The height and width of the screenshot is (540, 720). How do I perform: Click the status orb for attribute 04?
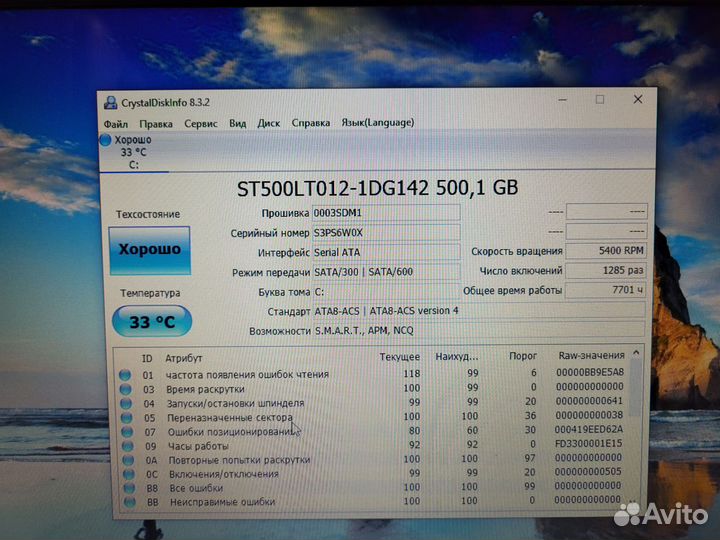[x=126, y=404]
